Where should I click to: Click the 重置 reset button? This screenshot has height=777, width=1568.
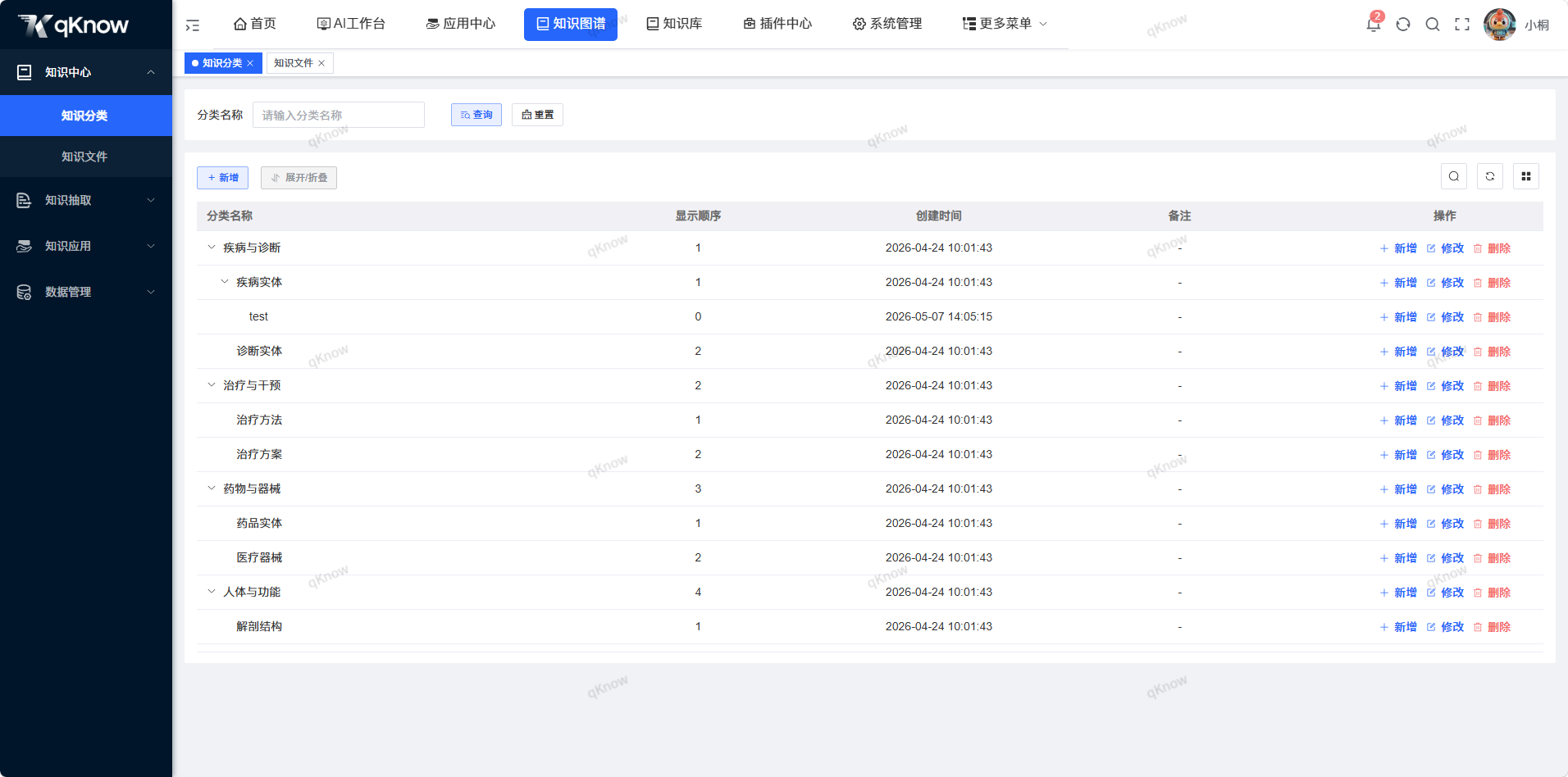coord(537,115)
